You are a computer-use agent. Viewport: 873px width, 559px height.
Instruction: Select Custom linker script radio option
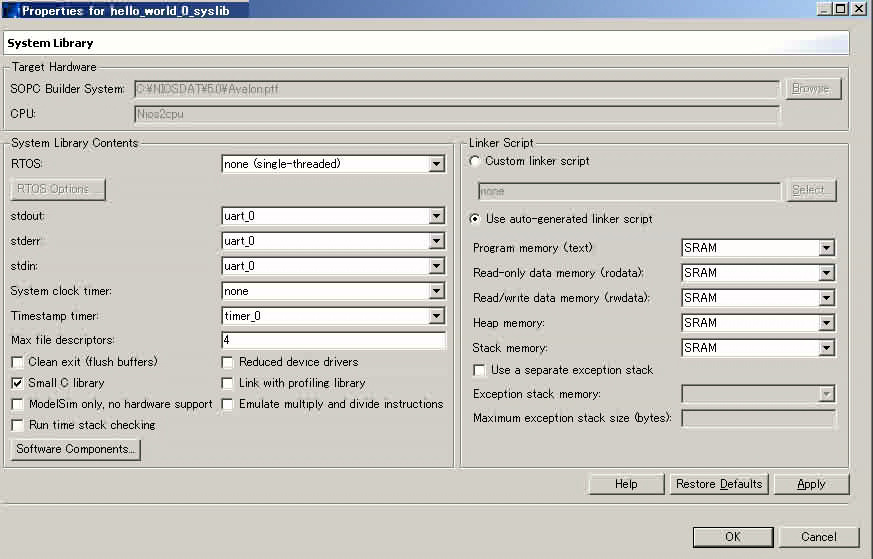pos(475,161)
